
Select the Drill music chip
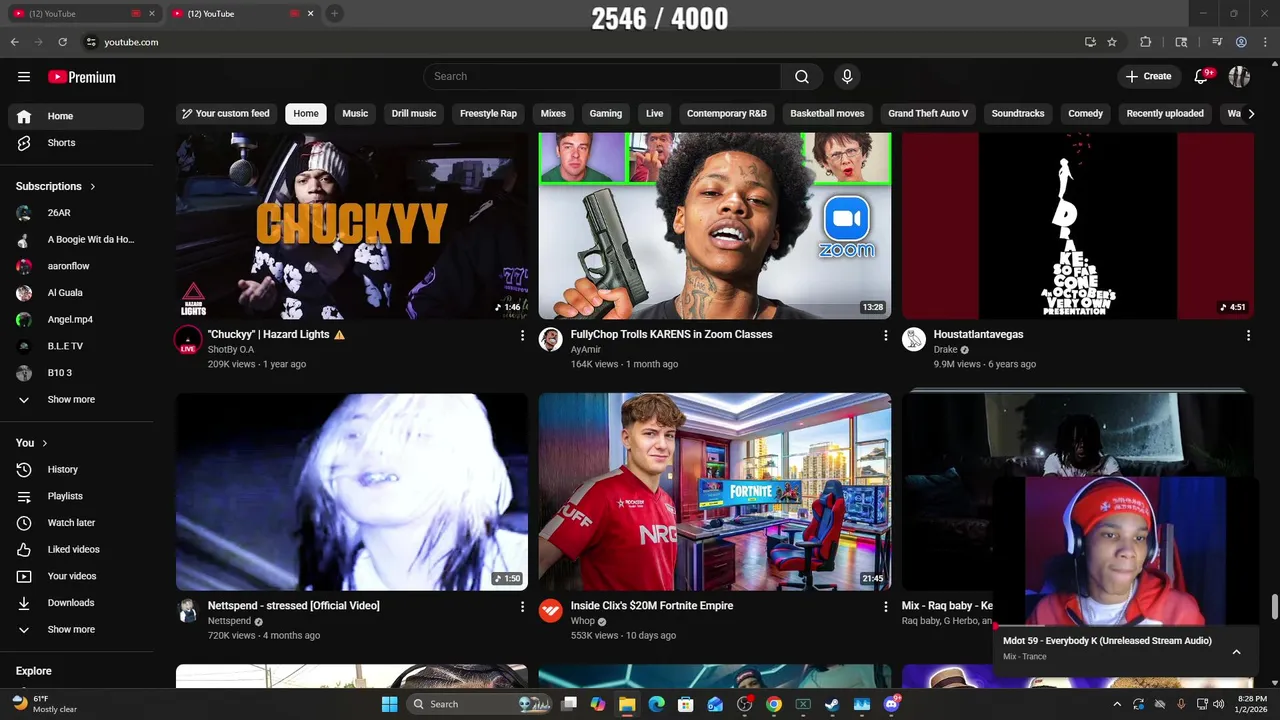[414, 114]
